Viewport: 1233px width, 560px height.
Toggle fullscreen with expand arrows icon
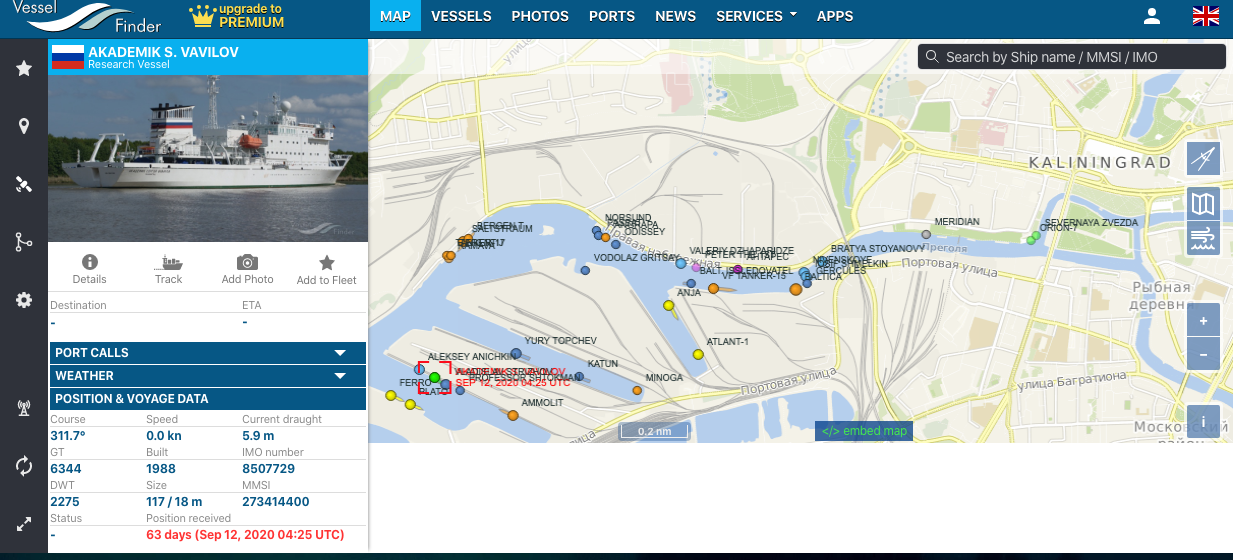pyautogui.click(x=24, y=524)
